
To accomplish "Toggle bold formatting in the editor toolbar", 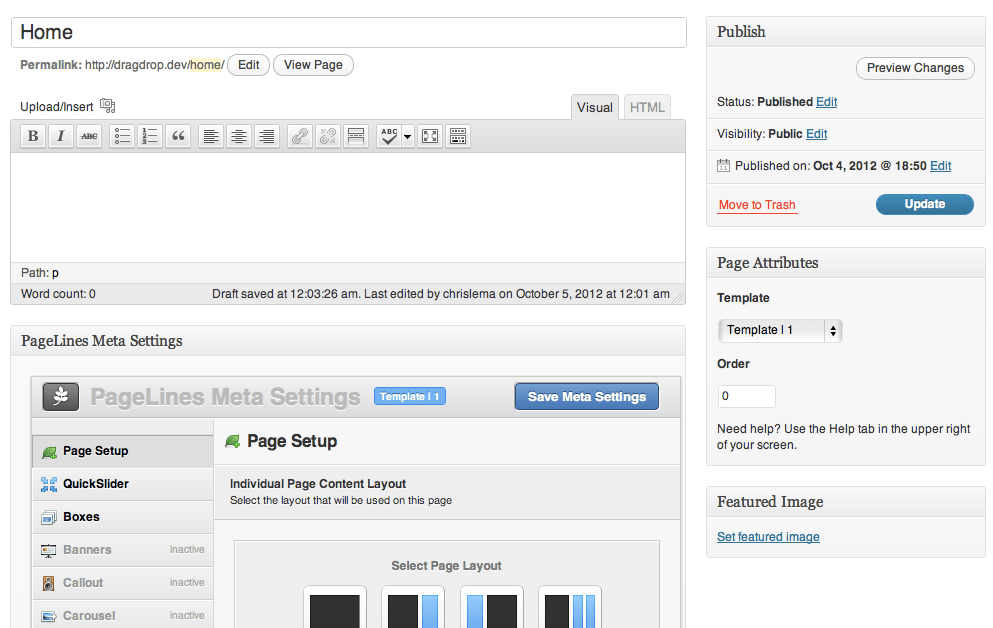I will coord(33,137).
